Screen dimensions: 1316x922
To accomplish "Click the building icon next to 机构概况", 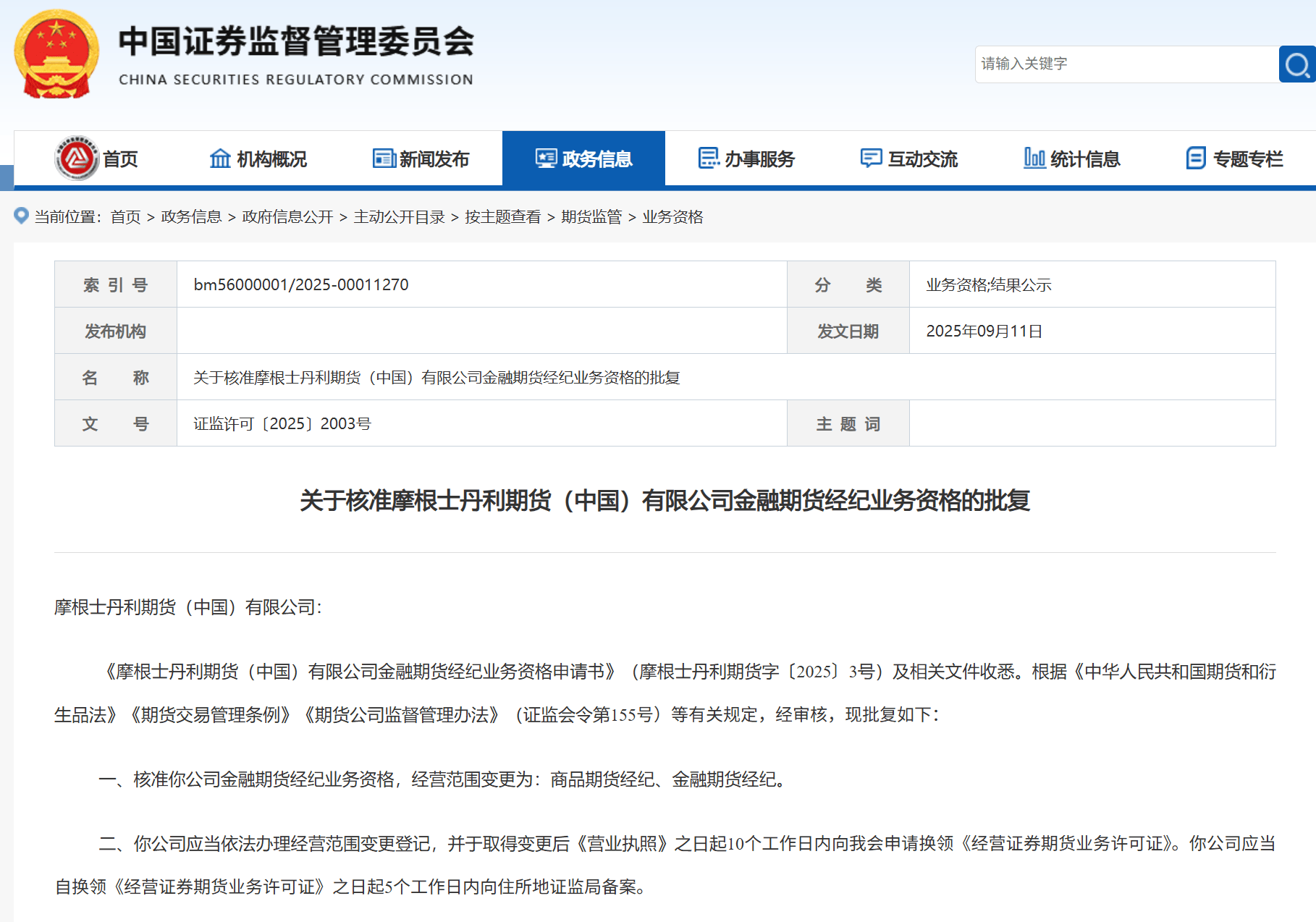I will pos(220,158).
